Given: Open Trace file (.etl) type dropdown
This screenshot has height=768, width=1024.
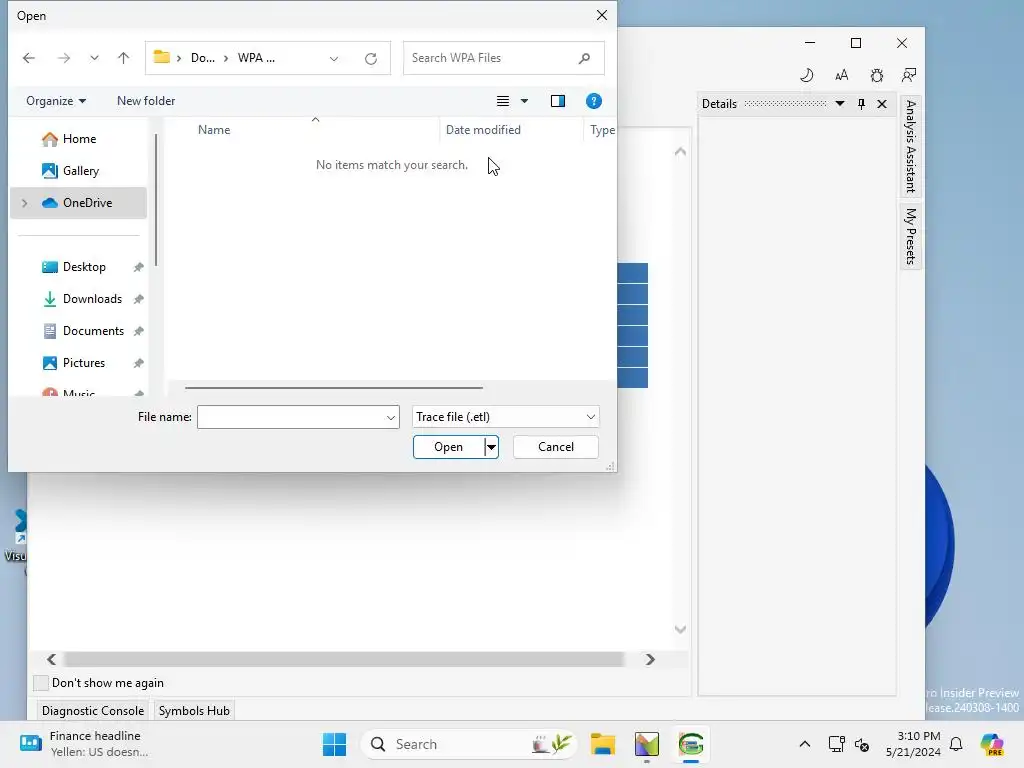Looking at the screenshot, I should (505, 417).
